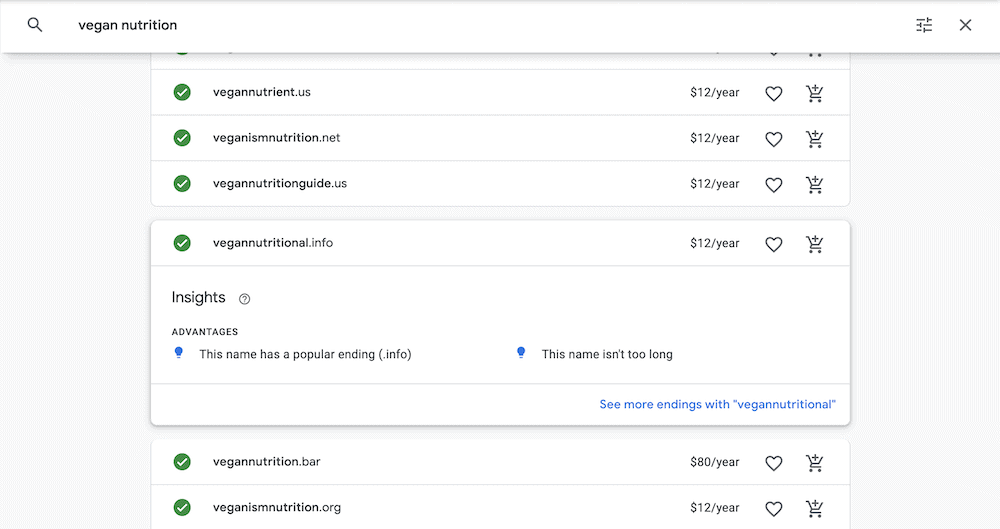
Task: Click the $12/year price for vegannutritionguide.us
Action: pos(714,184)
